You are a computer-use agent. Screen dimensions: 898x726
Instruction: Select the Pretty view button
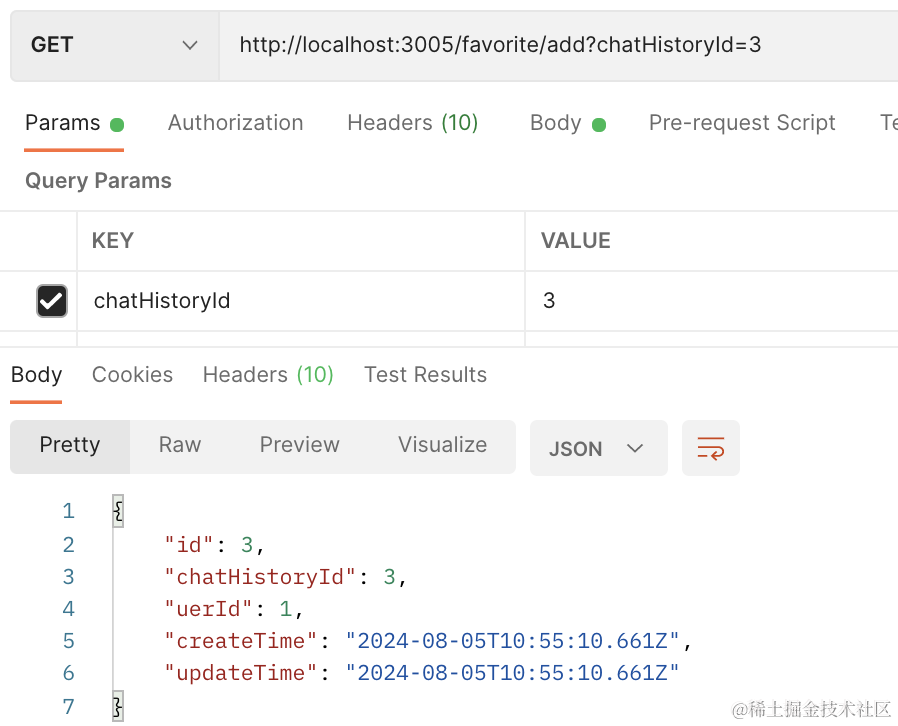[70, 445]
